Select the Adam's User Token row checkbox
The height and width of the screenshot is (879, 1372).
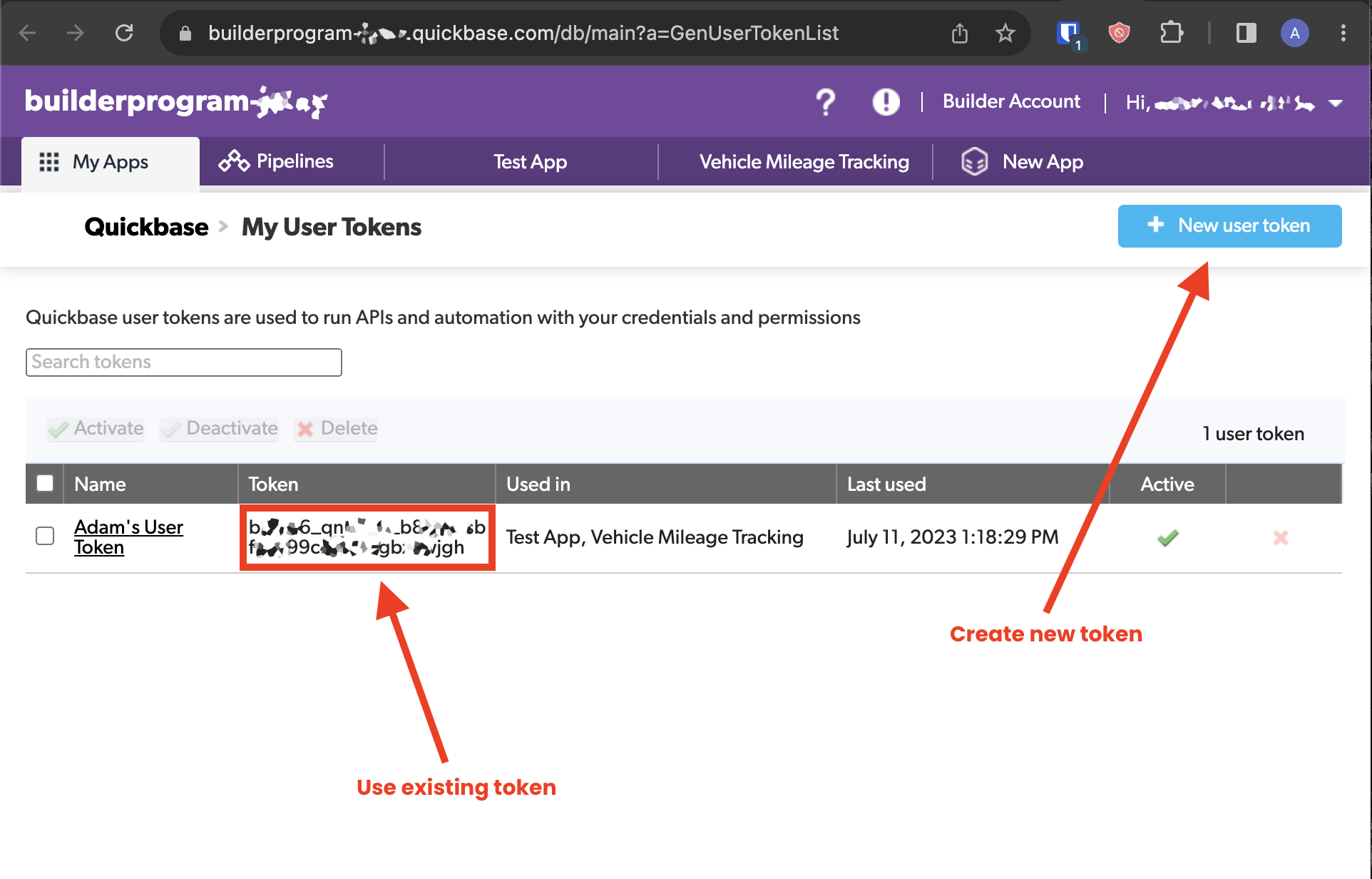coord(45,536)
